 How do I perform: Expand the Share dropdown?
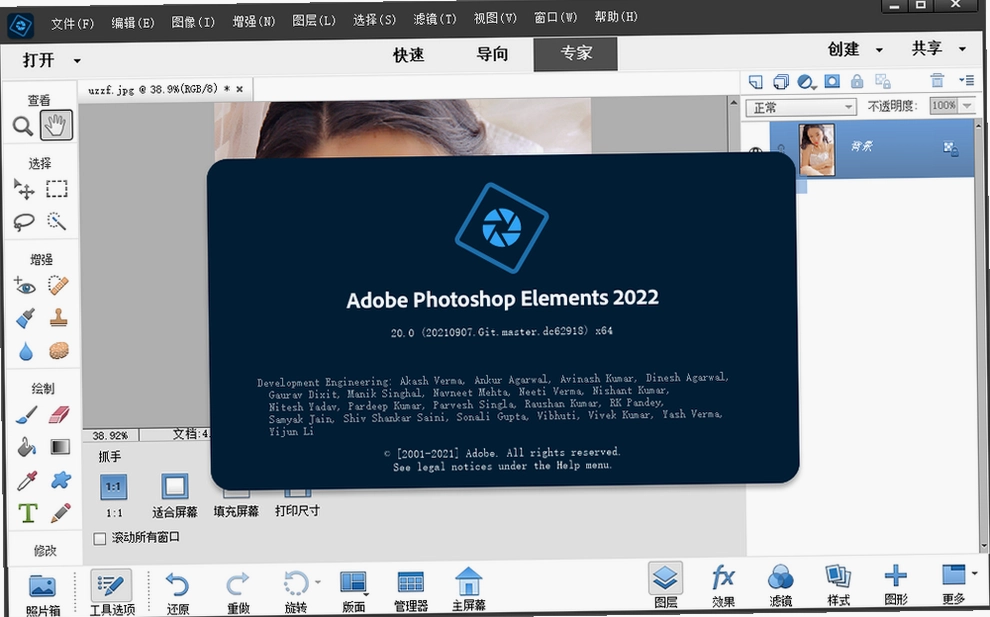tap(962, 49)
